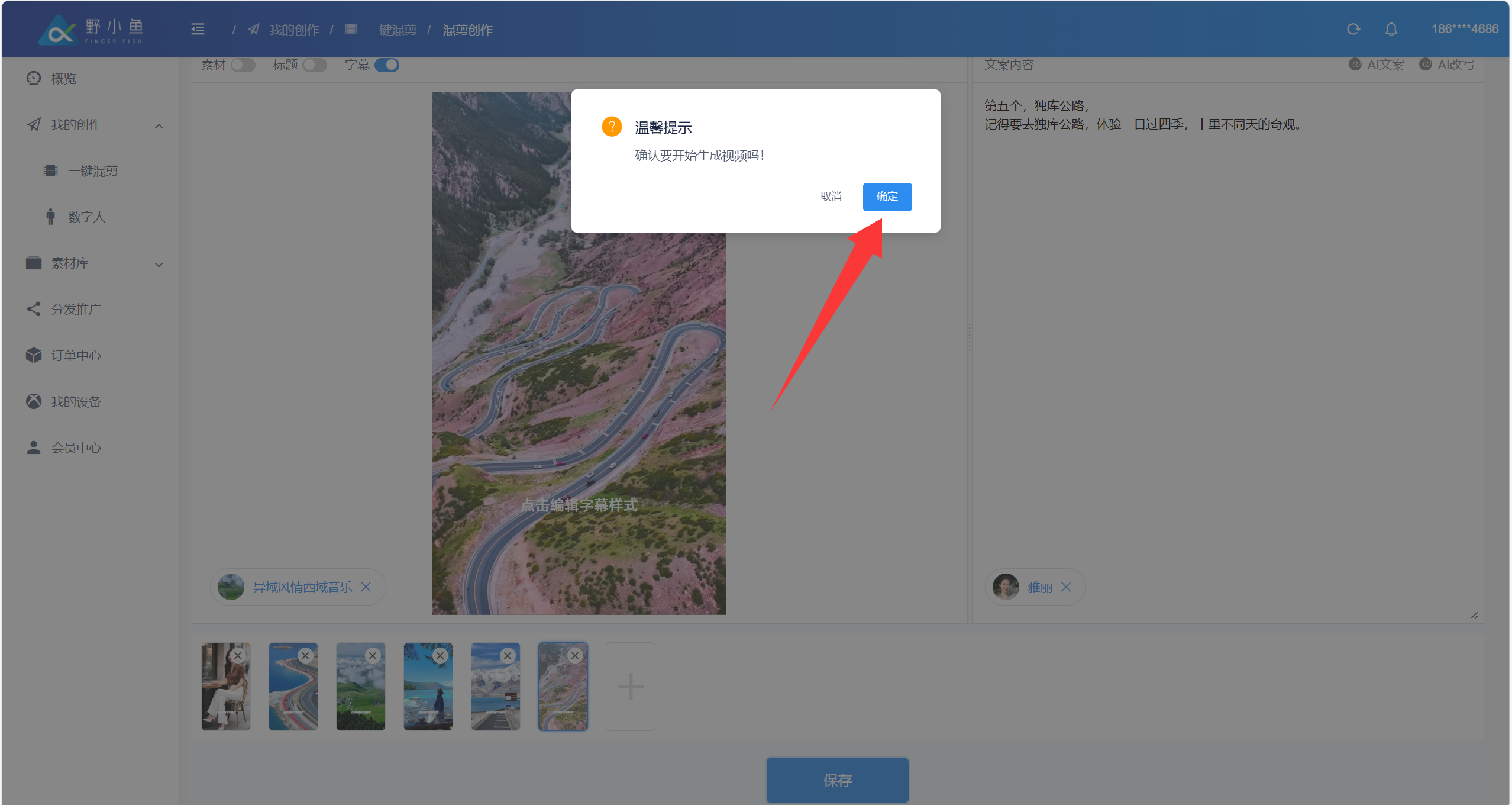Viewport: 1512px width, 805px height.
Task: Confirm video generation with 确定
Action: (887, 197)
